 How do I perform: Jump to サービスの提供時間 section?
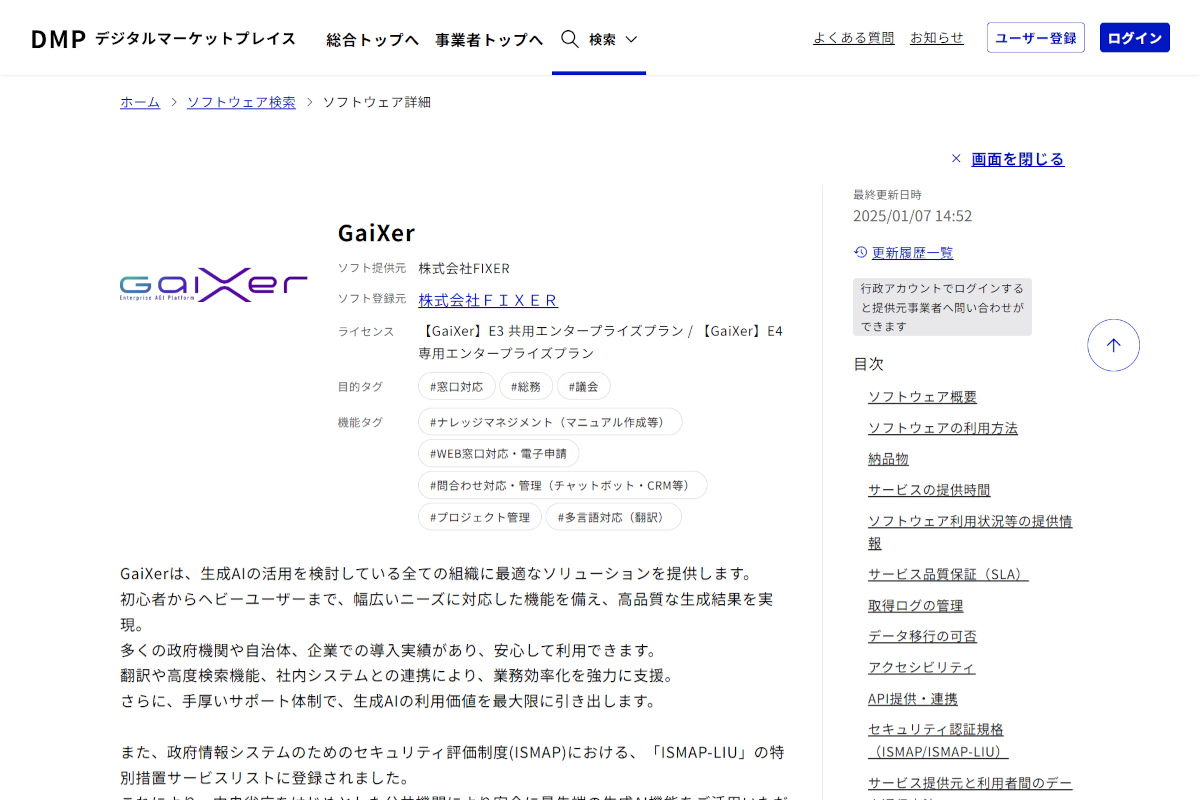tap(929, 490)
